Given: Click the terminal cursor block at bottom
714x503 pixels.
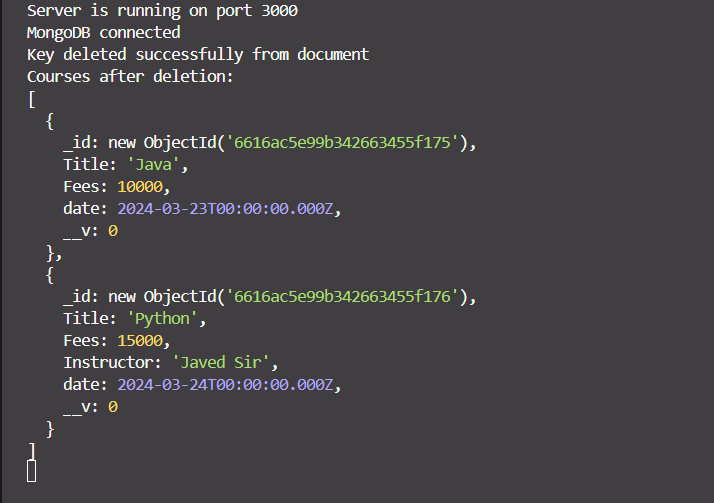Looking at the screenshot, I should [x=32, y=471].
